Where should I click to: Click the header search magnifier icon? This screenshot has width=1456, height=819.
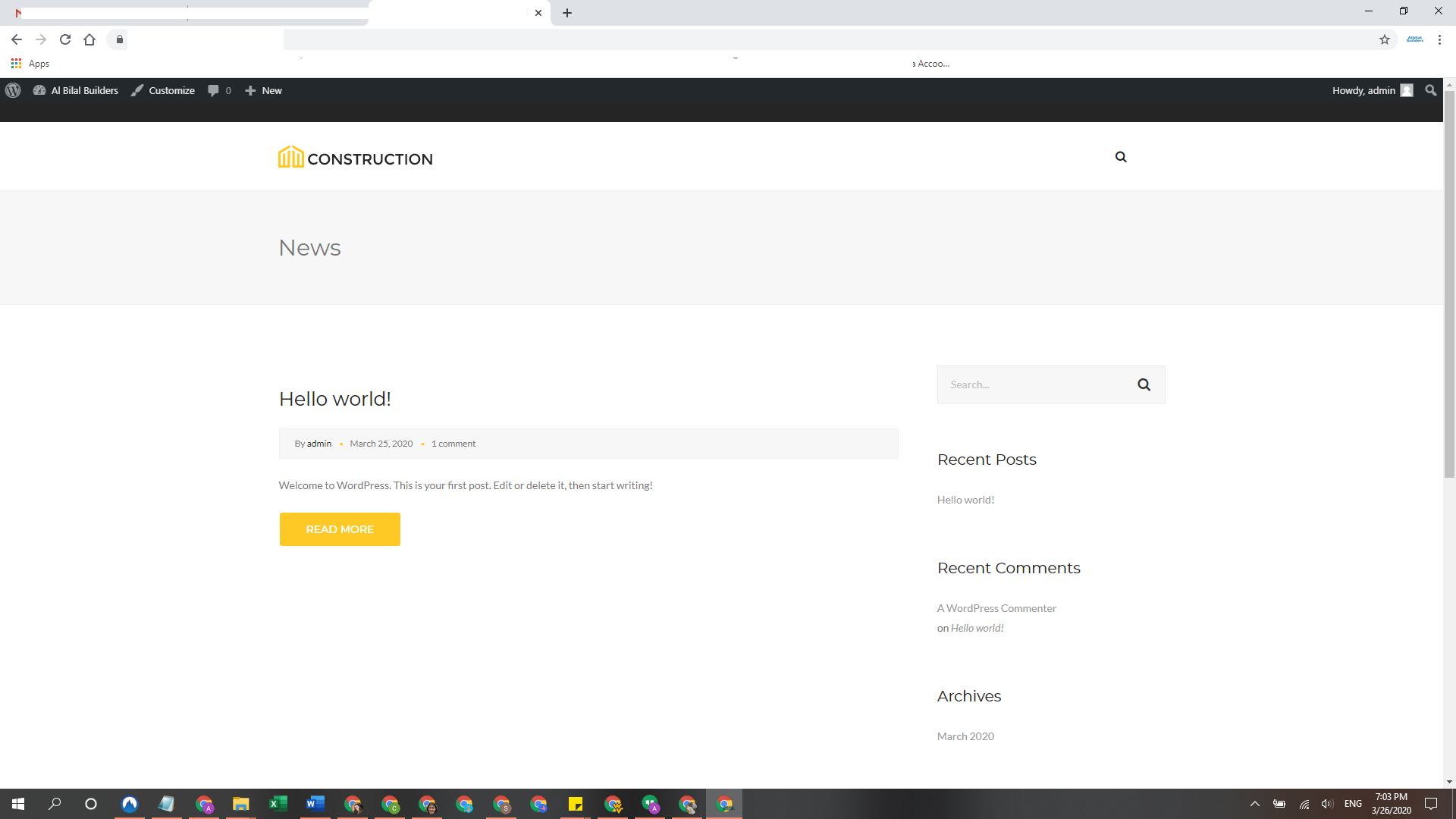coord(1121,157)
